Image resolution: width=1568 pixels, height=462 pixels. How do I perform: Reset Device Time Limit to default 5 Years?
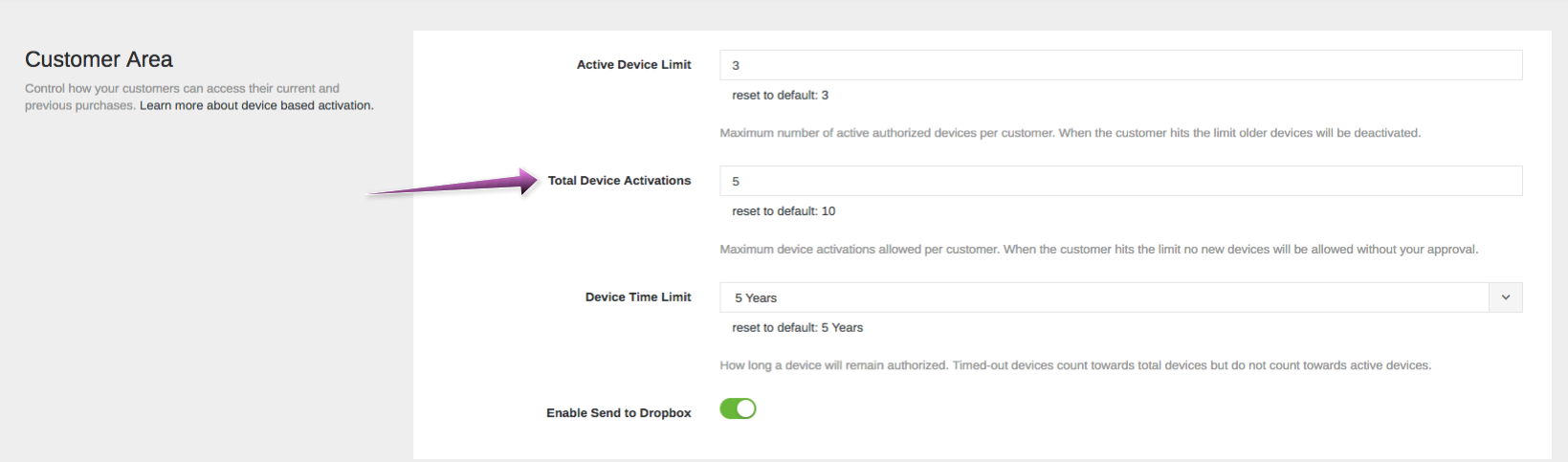point(797,327)
